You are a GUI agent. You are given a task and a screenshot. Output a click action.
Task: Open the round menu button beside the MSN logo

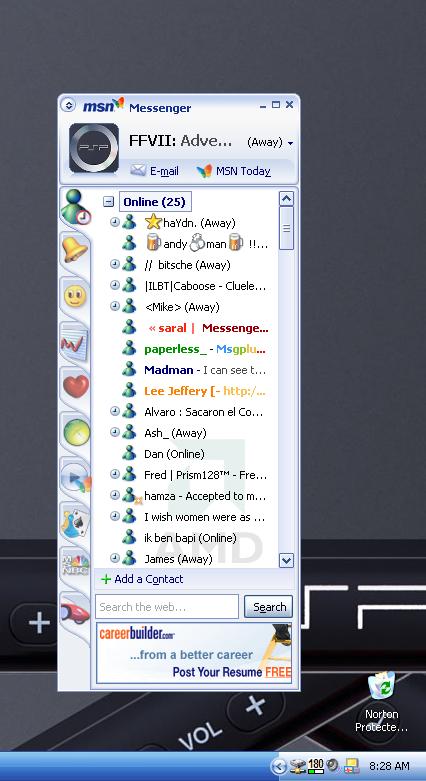68,106
